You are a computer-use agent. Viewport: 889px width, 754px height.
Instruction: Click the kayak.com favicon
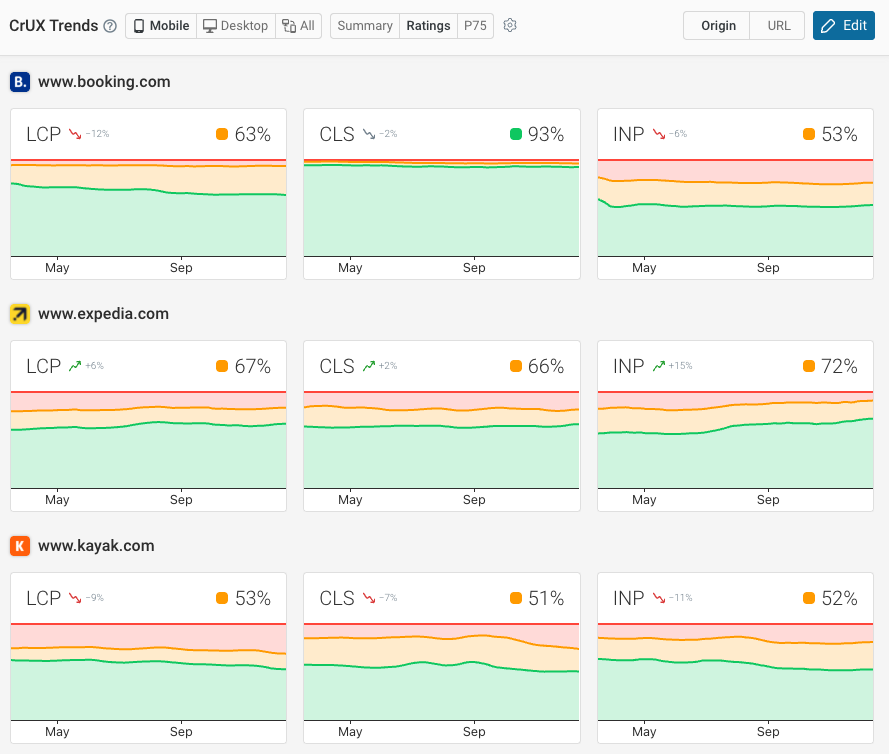pos(20,546)
